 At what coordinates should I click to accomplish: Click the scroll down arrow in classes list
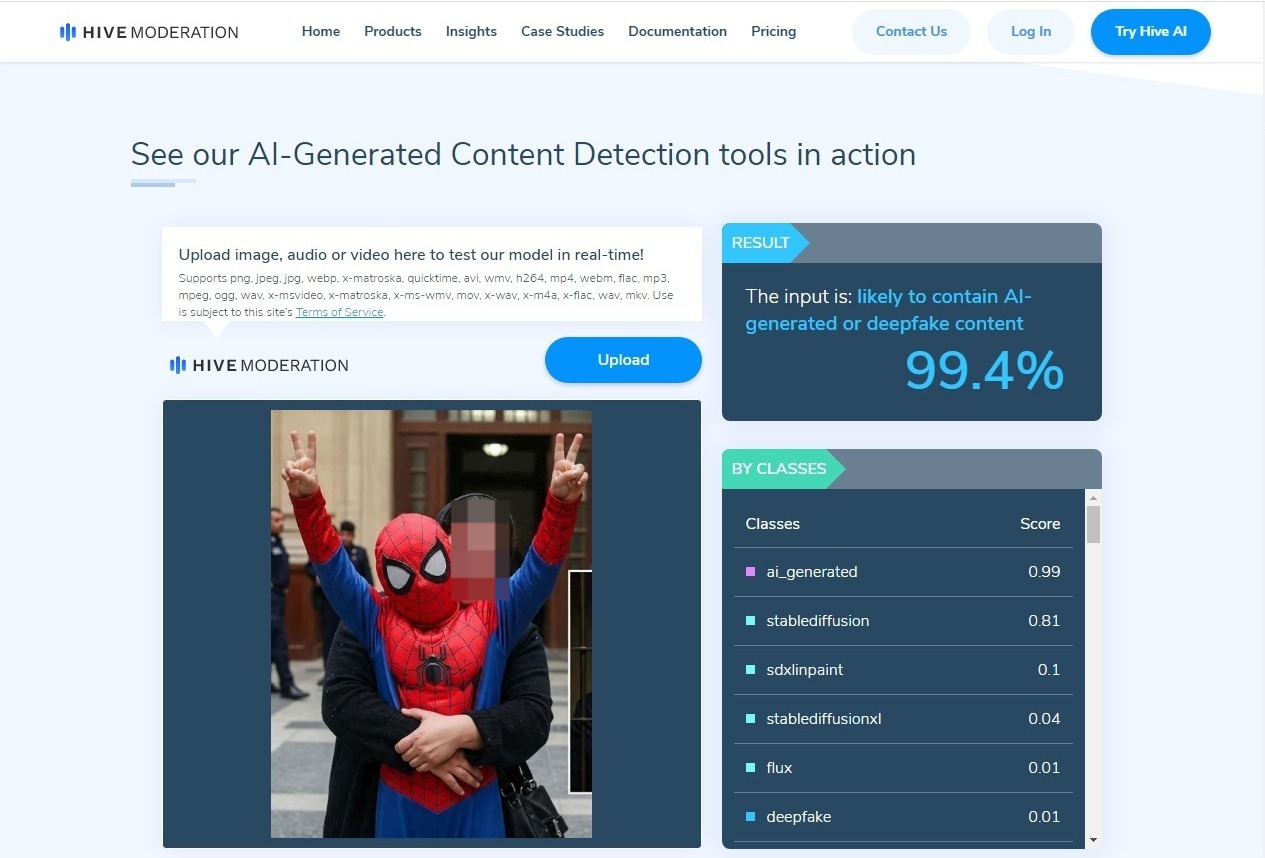point(1093,840)
